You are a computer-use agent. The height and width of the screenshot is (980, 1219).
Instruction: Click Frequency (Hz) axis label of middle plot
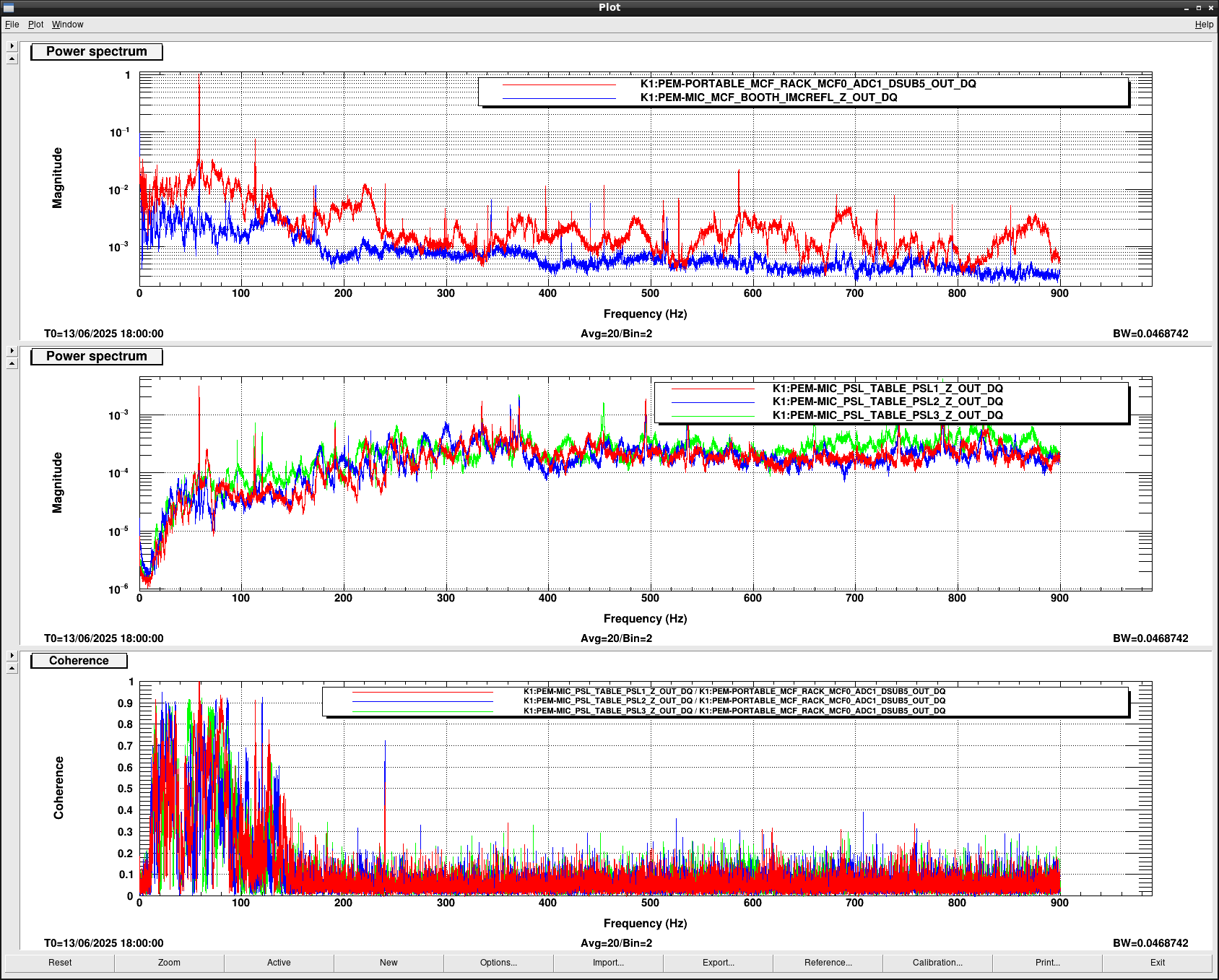(645, 619)
